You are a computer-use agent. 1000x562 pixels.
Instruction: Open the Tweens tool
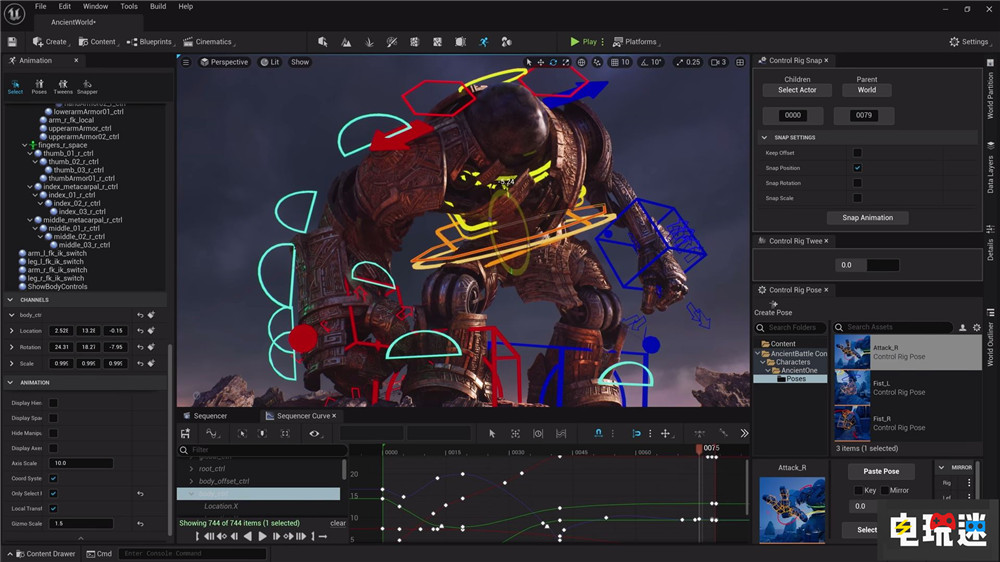63,85
